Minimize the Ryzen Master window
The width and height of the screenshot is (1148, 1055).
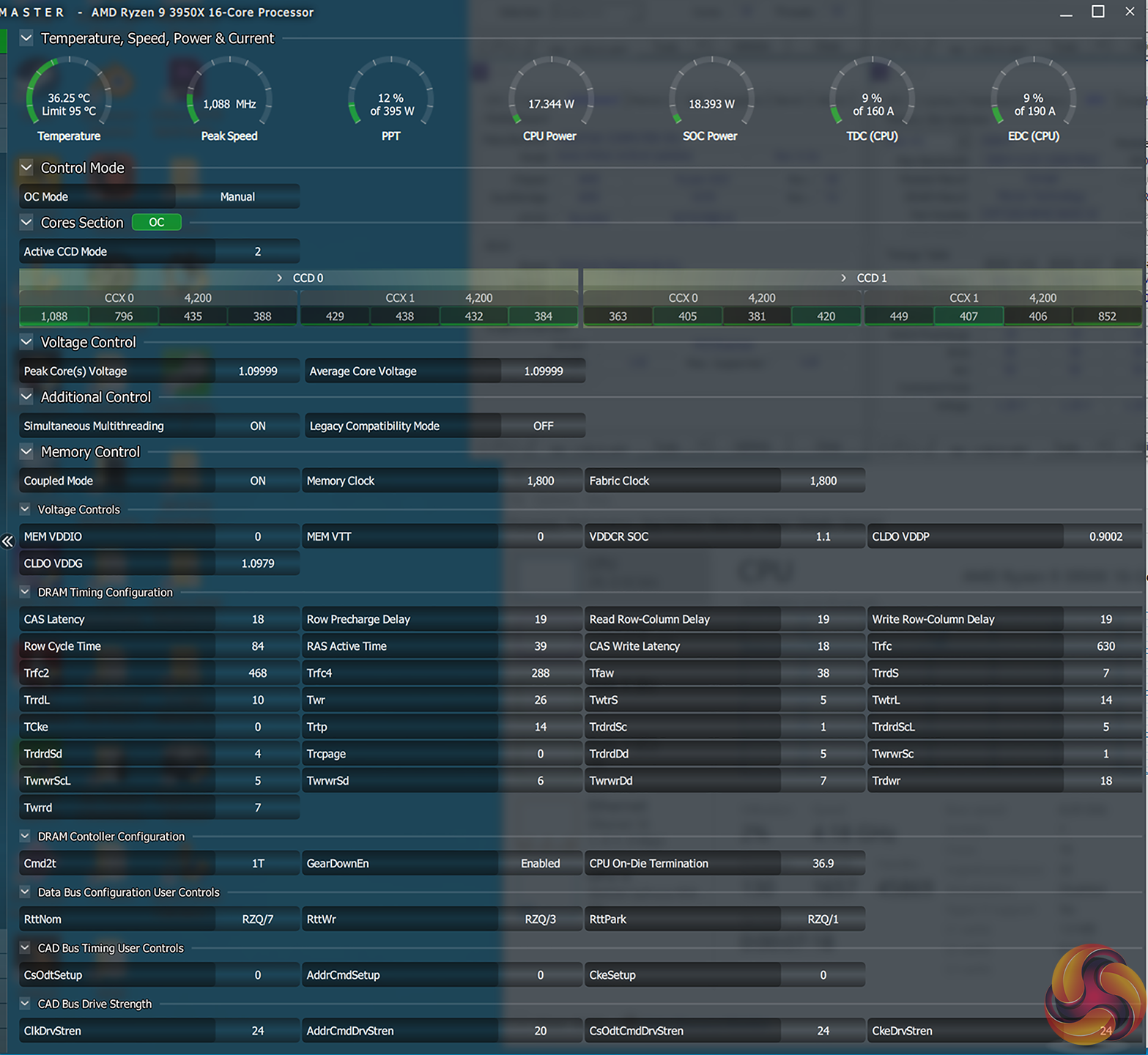point(1066,12)
